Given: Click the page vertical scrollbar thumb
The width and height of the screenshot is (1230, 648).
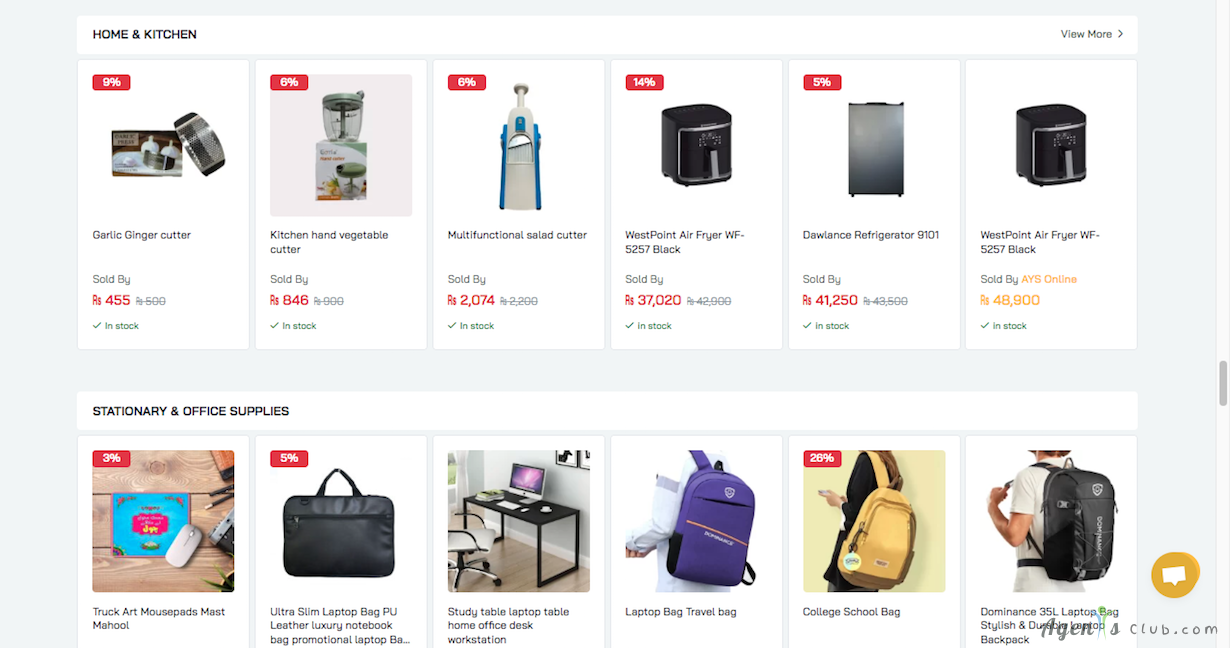Looking at the screenshot, I should (1222, 385).
